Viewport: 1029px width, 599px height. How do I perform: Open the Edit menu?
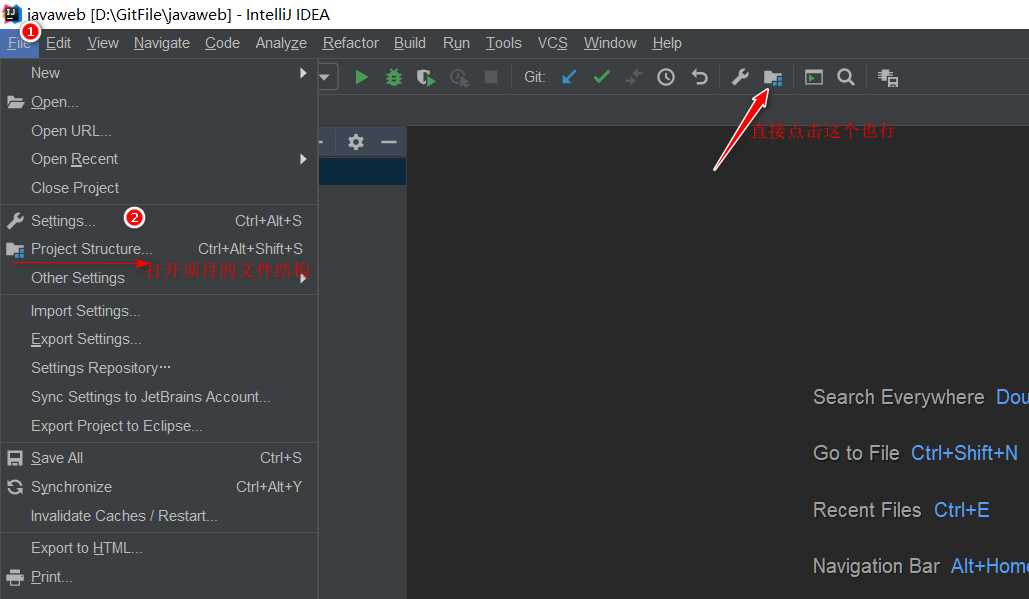coord(58,43)
